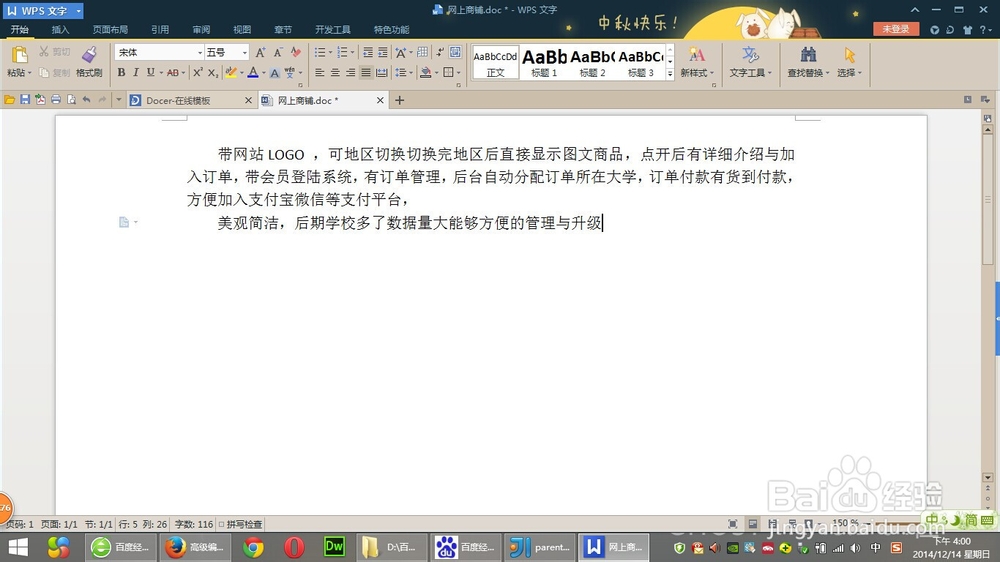Switch to the 引用 ribbon tab
This screenshot has width=1000, height=562.
pos(160,29)
